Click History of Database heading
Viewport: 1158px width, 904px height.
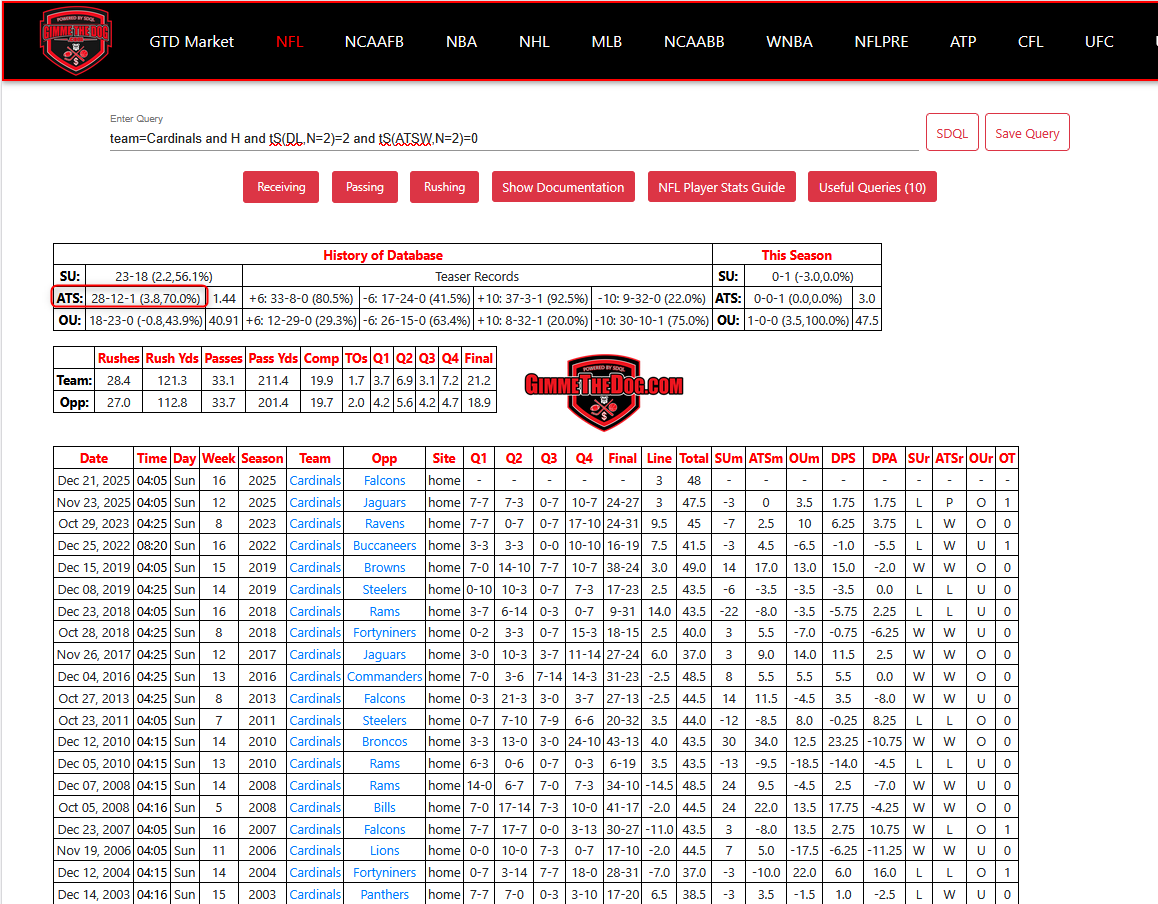(383, 255)
